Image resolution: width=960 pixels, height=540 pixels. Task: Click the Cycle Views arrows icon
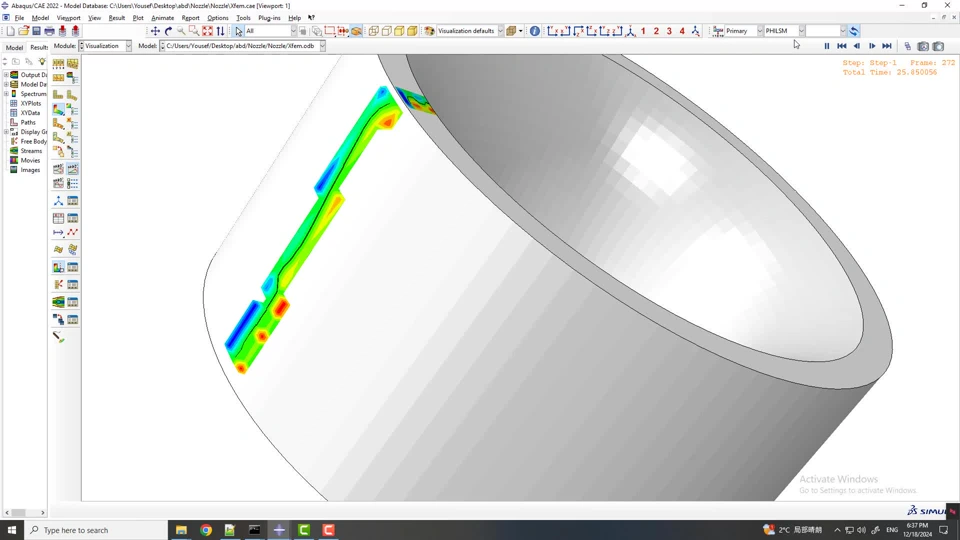220,31
